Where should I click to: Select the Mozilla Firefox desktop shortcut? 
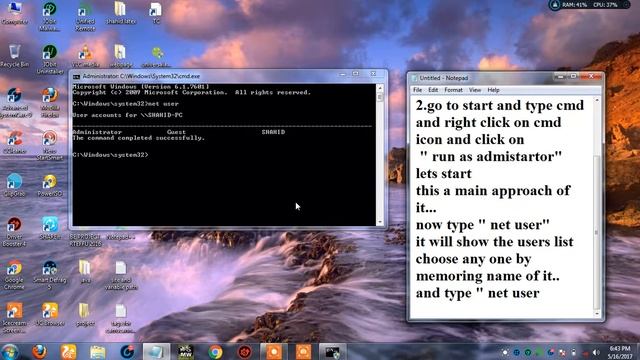(x=50, y=102)
